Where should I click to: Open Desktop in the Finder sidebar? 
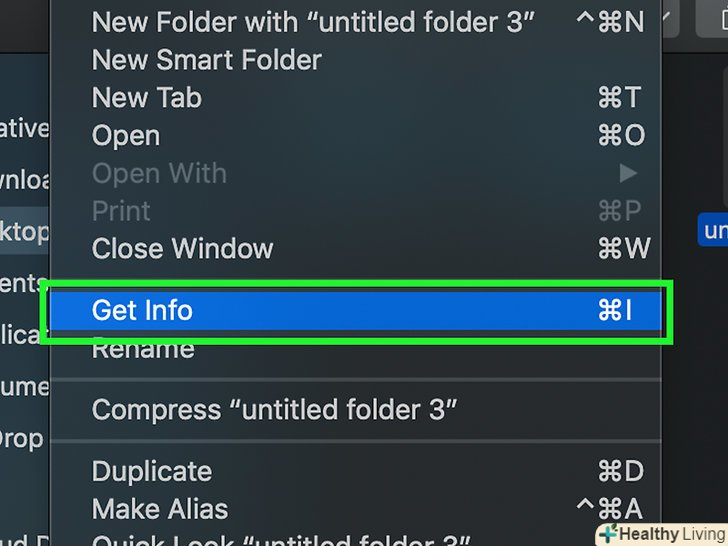click(24, 232)
